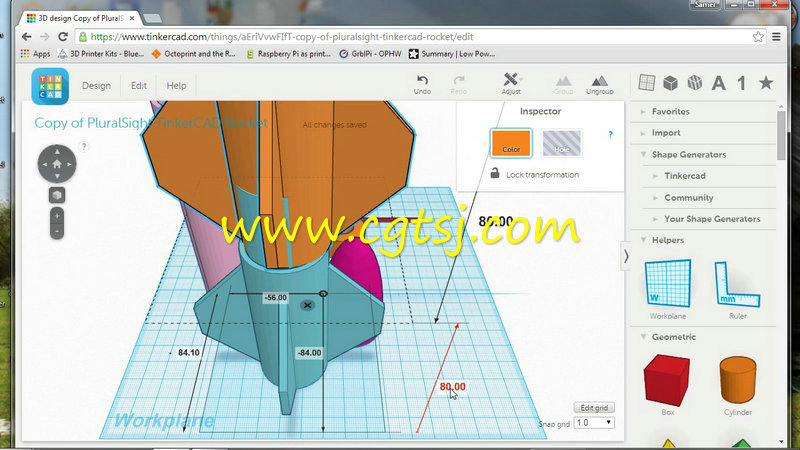The width and height of the screenshot is (800, 450).
Task: Select the 3D design browser tab
Action: pyautogui.click(x=81, y=18)
